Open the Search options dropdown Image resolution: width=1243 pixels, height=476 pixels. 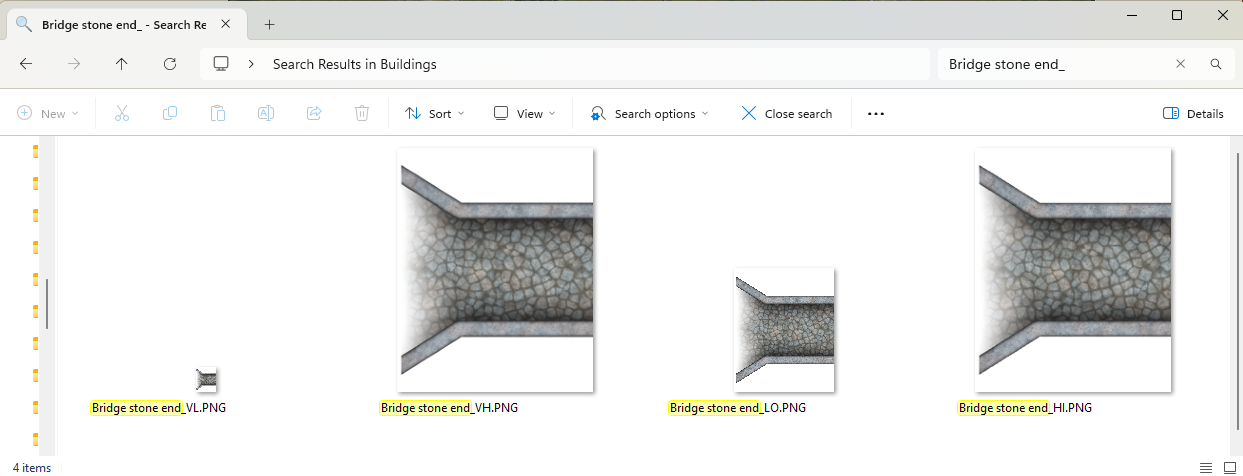650,114
